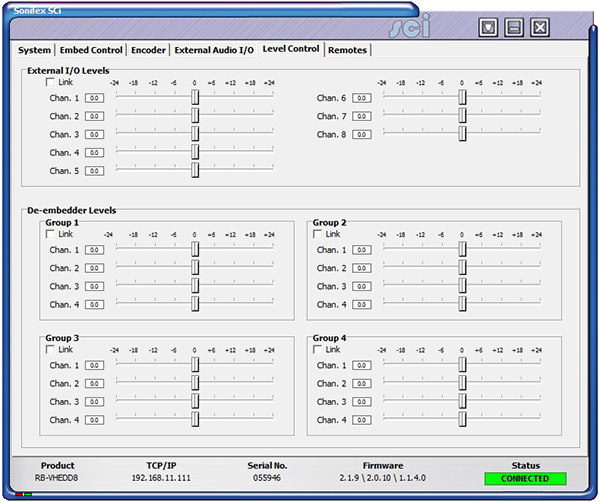600x502 pixels.
Task: Open the Remotes tab
Action: click(347, 50)
